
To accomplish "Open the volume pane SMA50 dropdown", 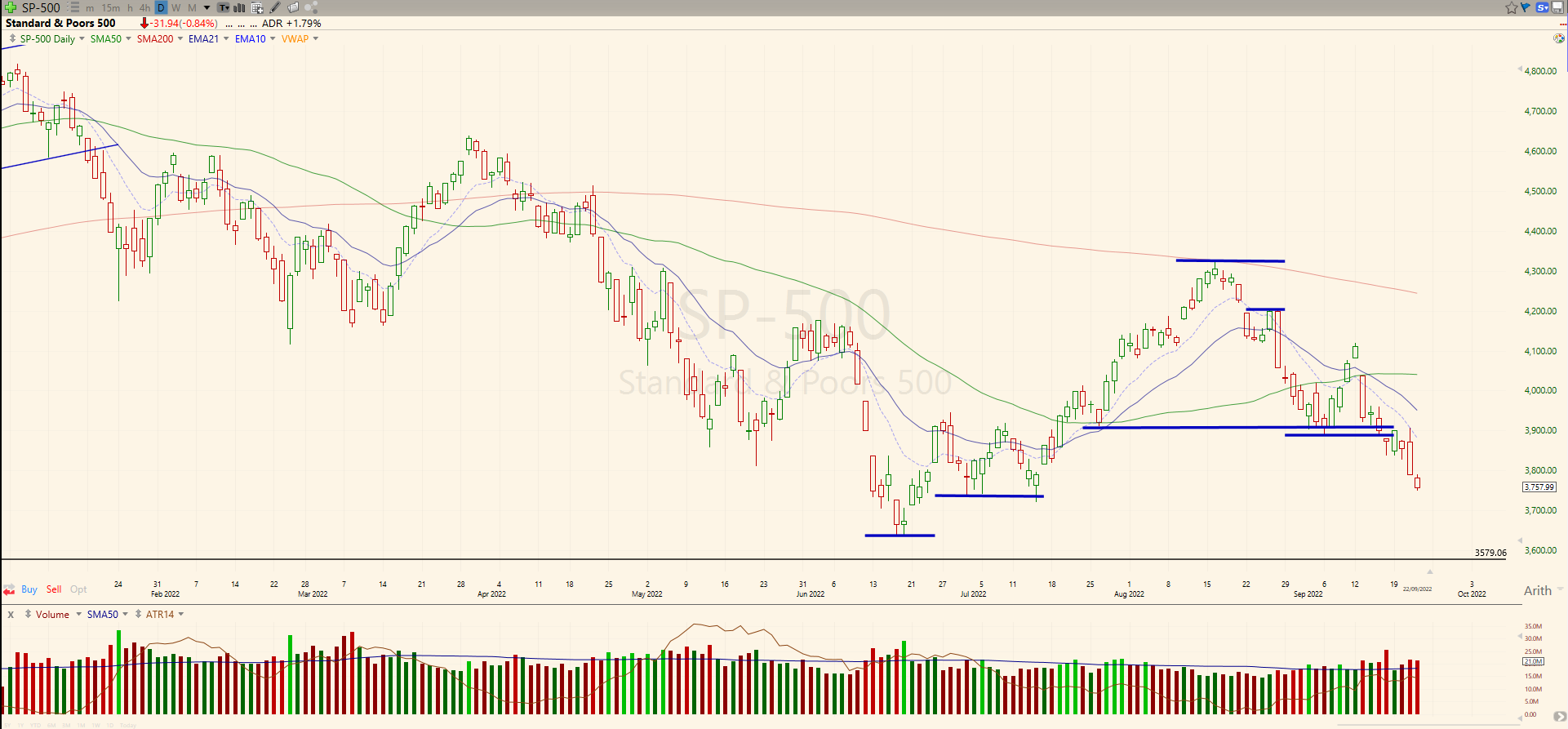I will point(126,614).
